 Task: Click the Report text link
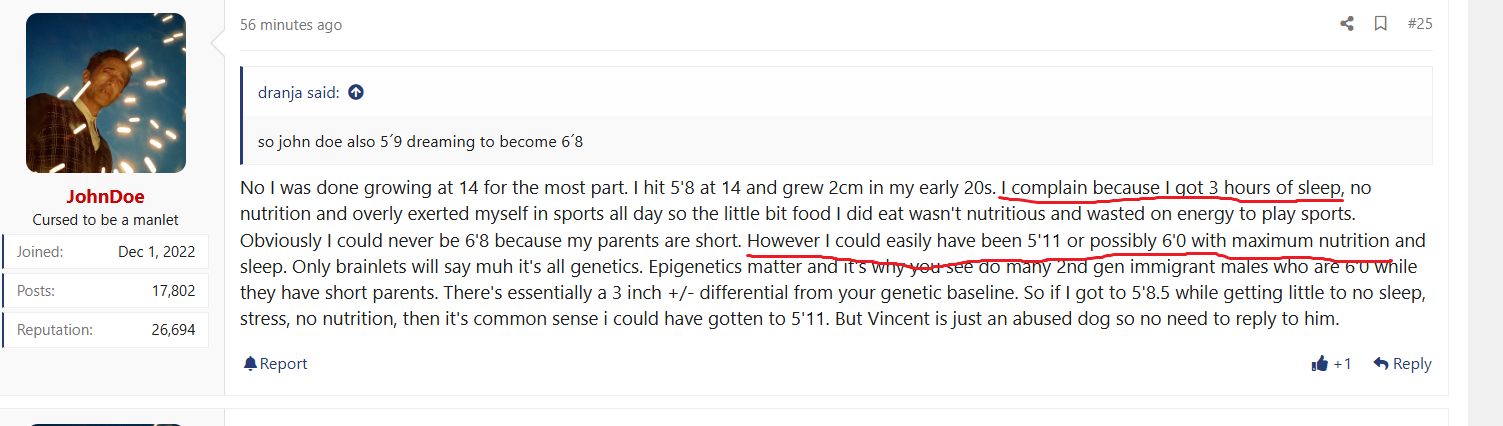pos(283,364)
